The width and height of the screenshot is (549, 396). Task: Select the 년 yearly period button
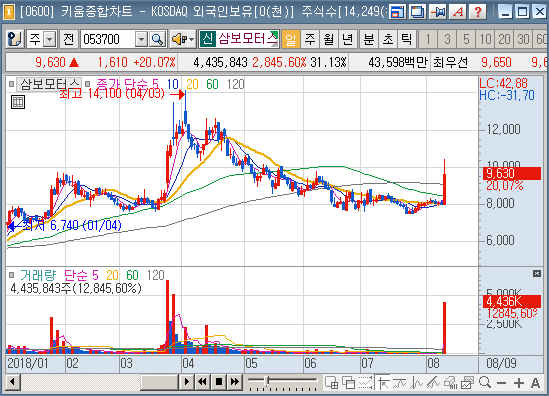point(348,39)
